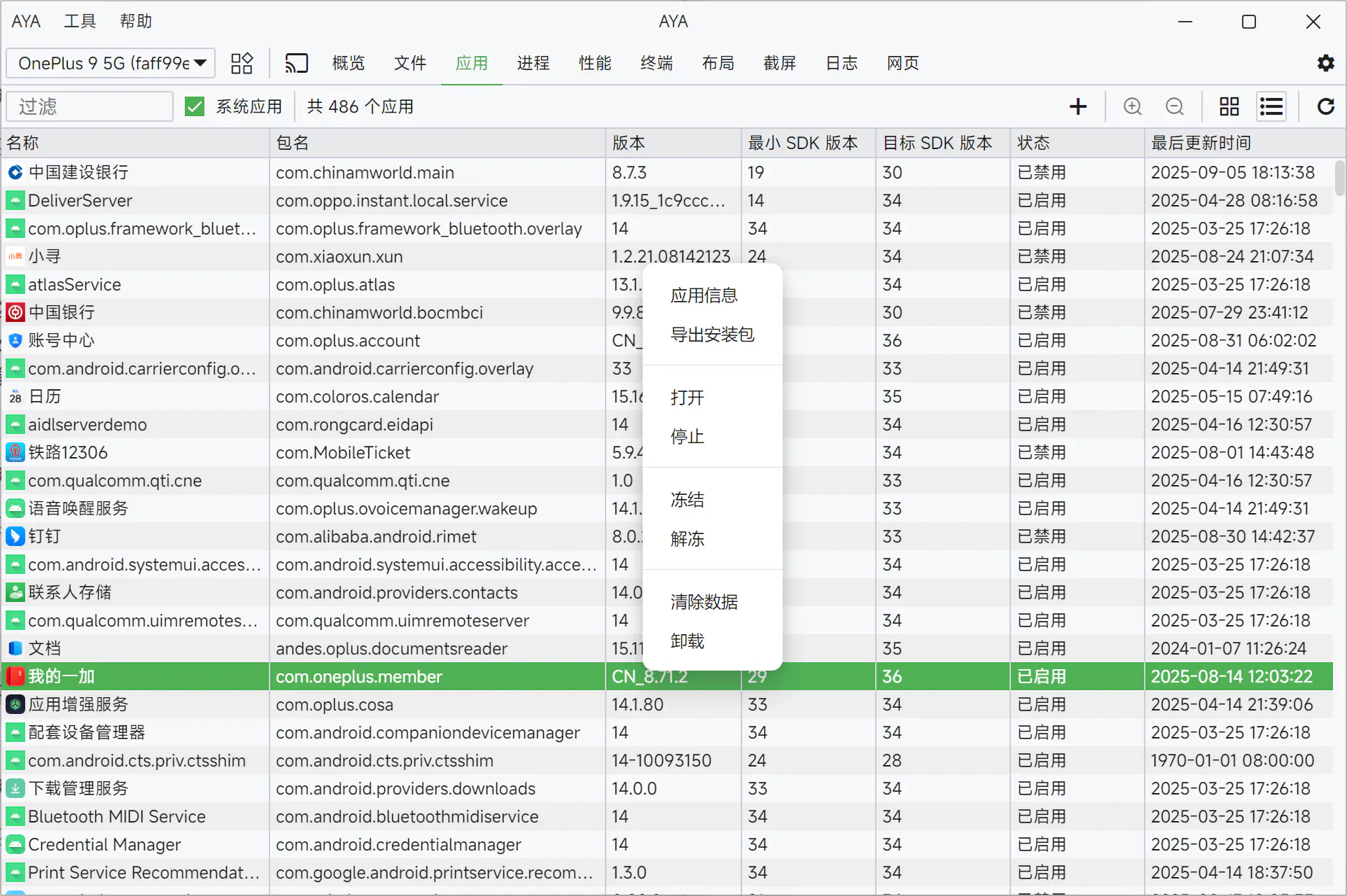Image resolution: width=1347 pixels, height=896 pixels.
Task: Sort by 版本 column header
Action: [673, 143]
